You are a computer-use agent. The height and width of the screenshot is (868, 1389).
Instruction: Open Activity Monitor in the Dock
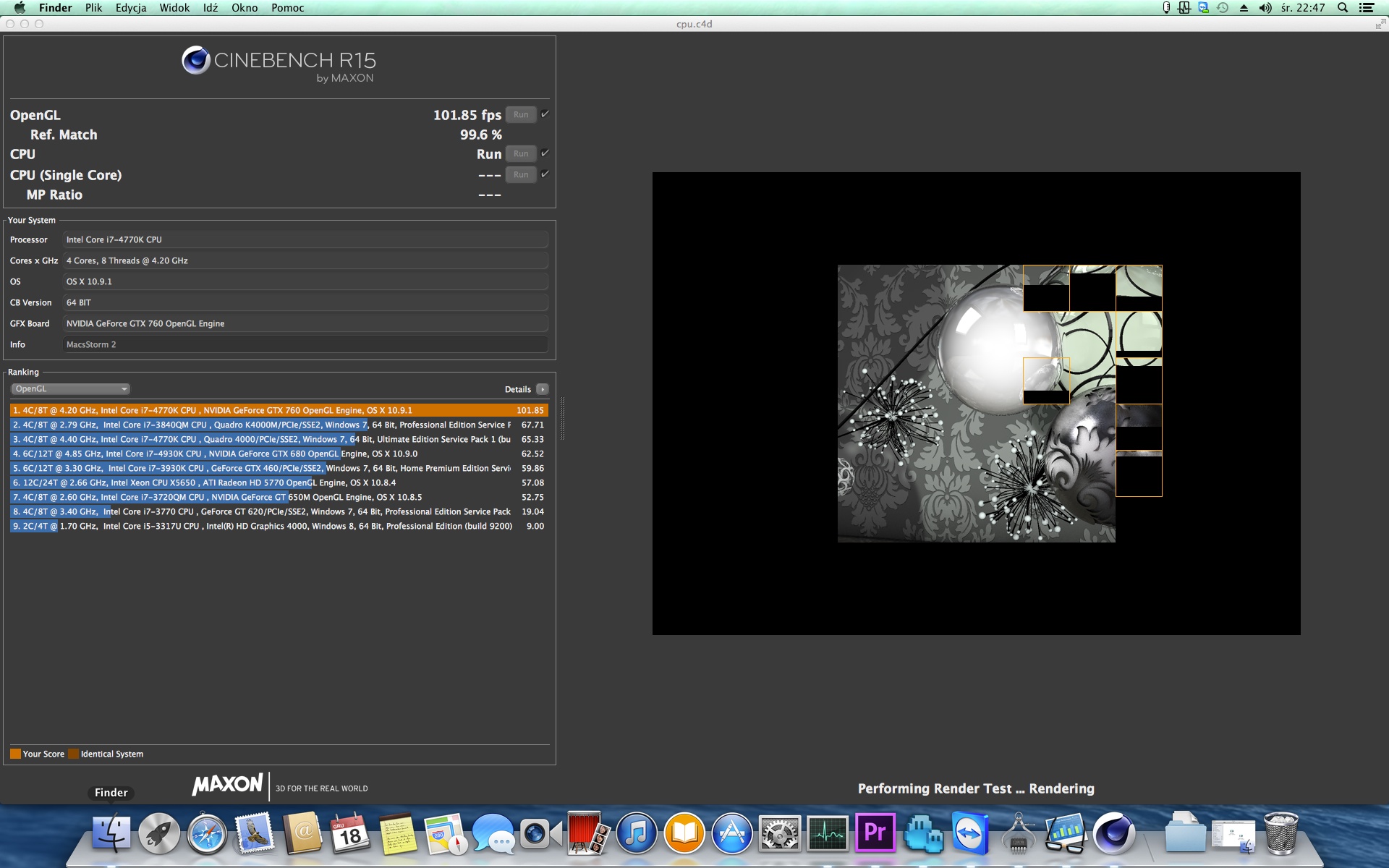pos(828,833)
